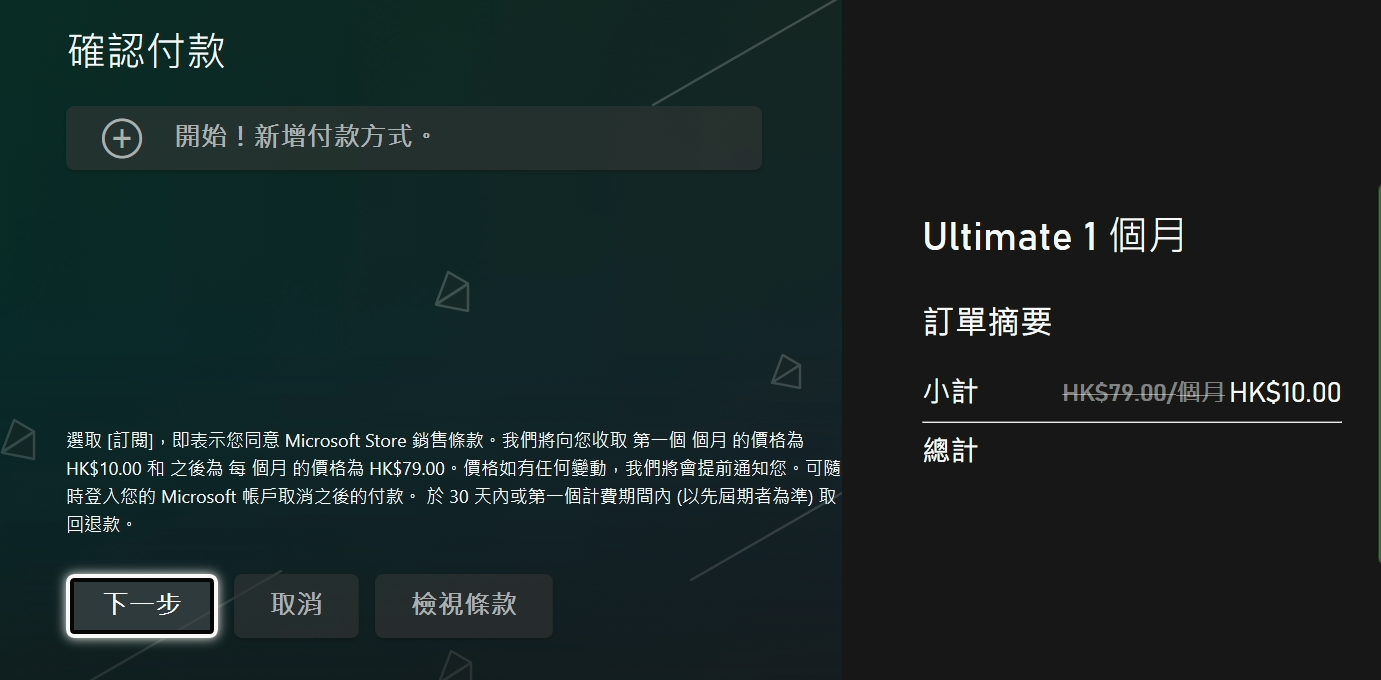Select the focused Next button with white outline
The image size is (1381, 680).
(x=141, y=605)
